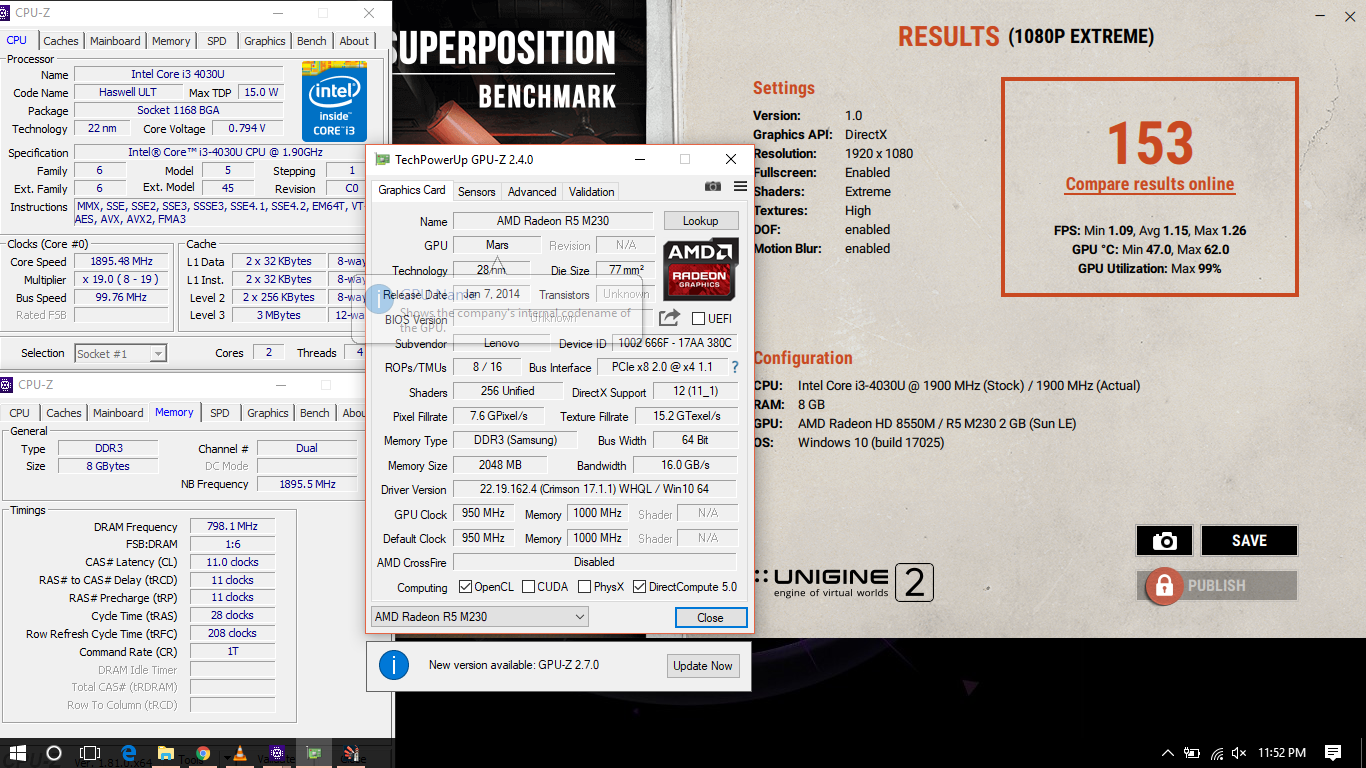Click the Close button in GPU-Z
Screen dimensions: 1366x768
point(710,617)
